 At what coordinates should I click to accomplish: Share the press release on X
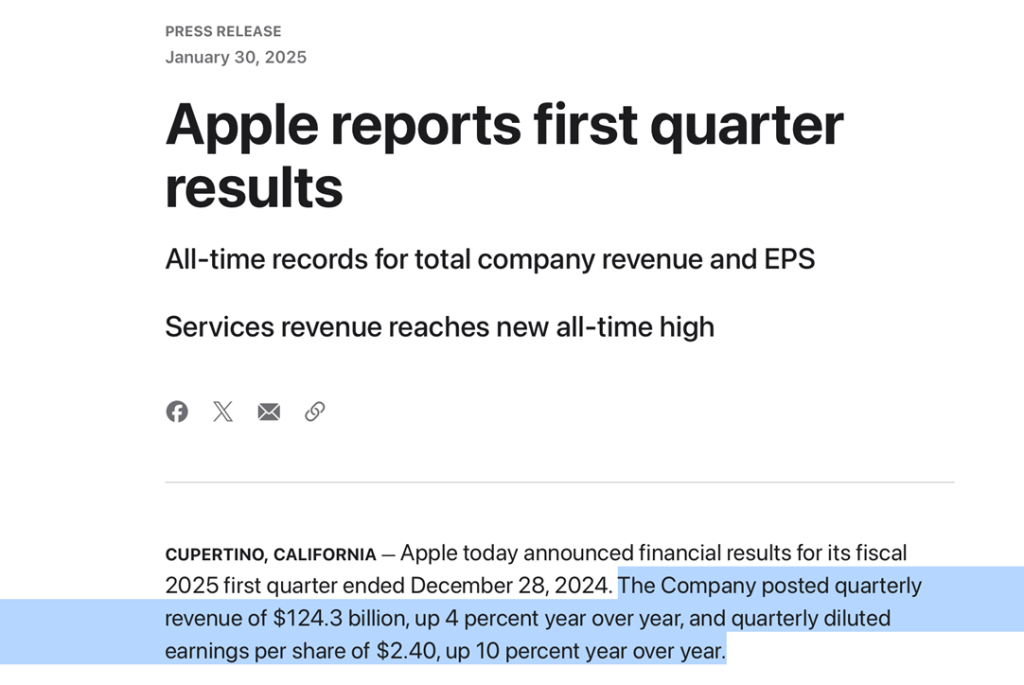(223, 411)
